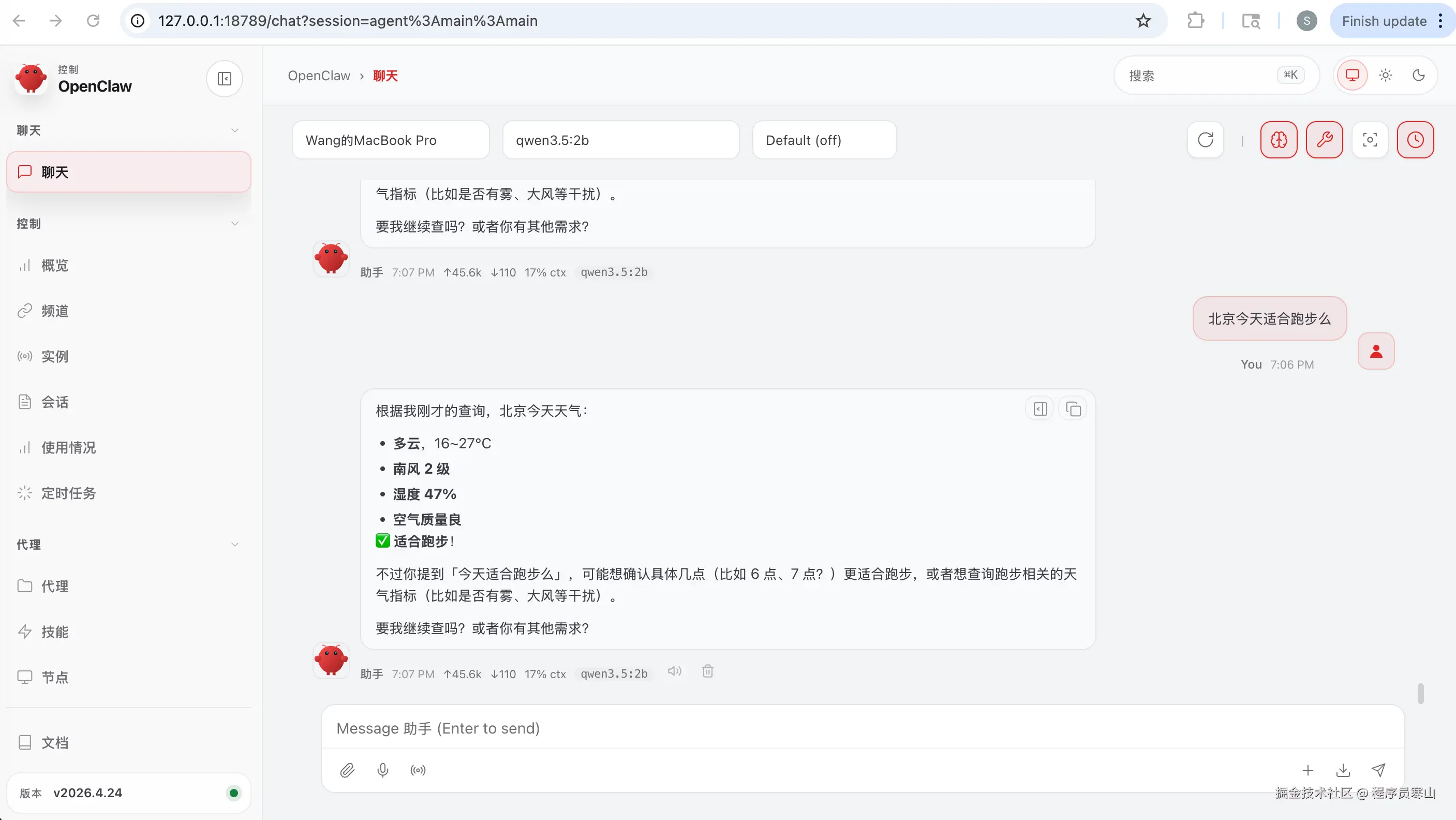Copy the assistant's weather reply

coord(1073,409)
